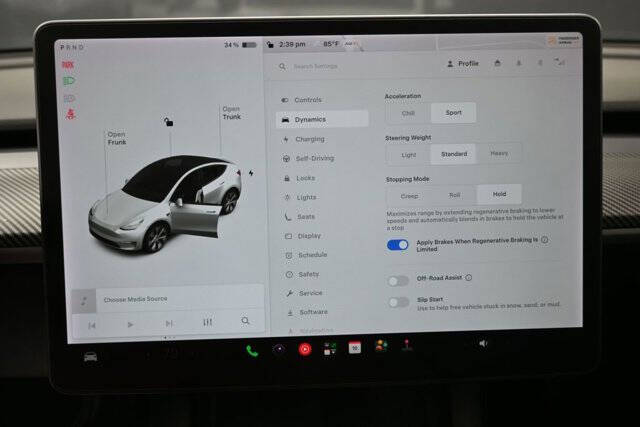Tap the cellular signal icon in the header
This screenshot has height=427, width=640.
point(560,62)
